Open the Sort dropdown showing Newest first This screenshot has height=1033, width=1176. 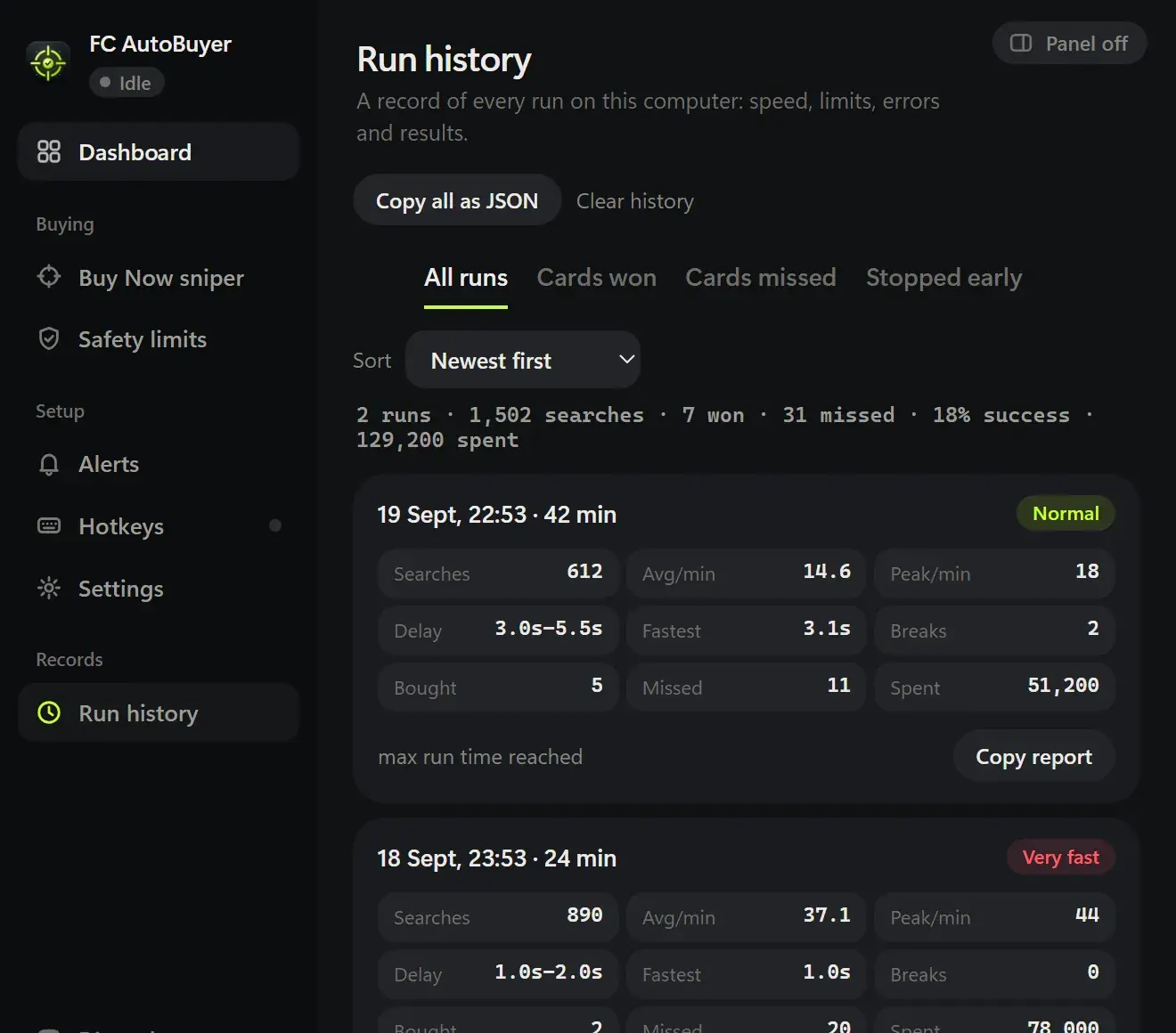click(523, 360)
